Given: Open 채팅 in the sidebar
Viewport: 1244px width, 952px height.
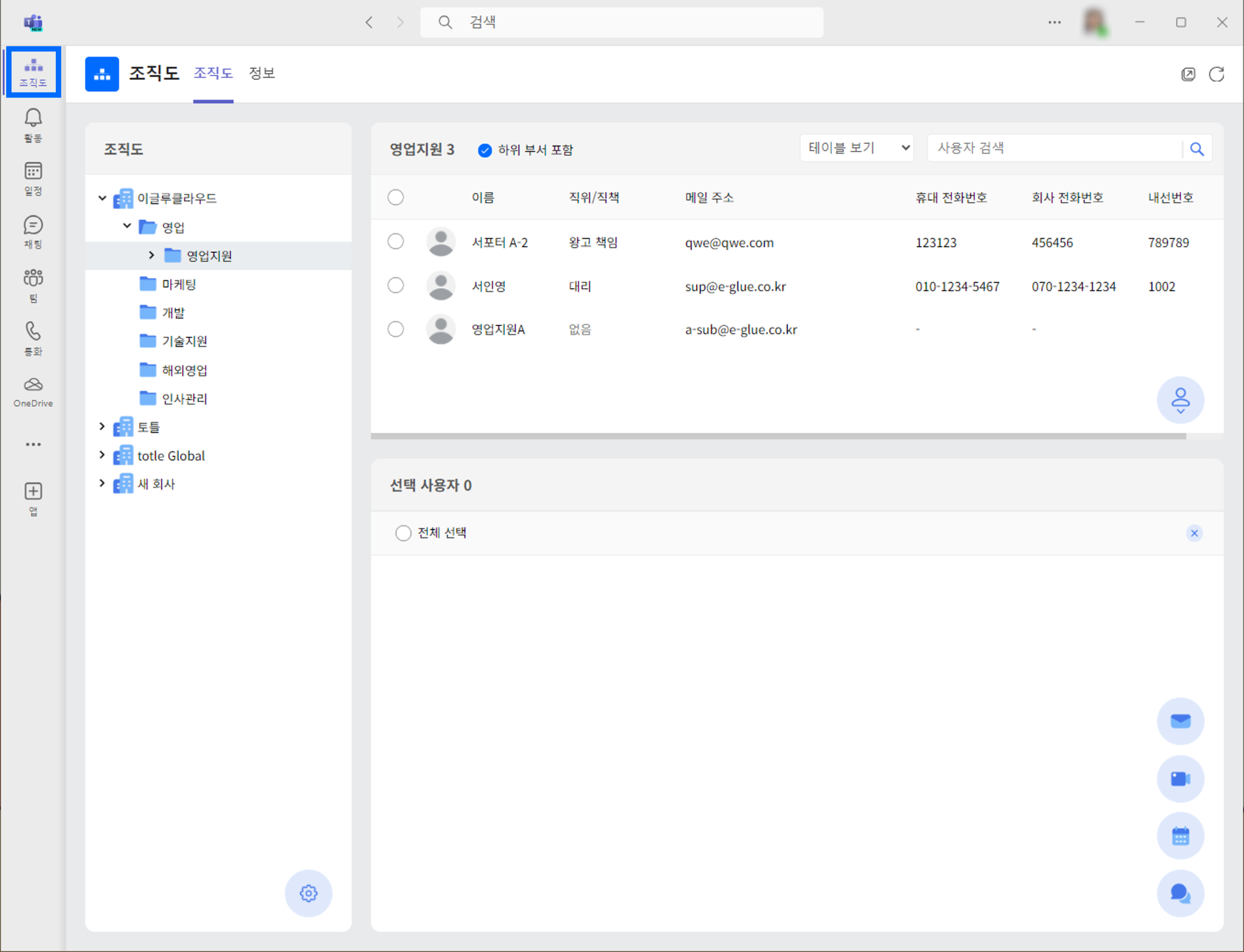Looking at the screenshot, I should pyautogui.click(x=33, y=232).
